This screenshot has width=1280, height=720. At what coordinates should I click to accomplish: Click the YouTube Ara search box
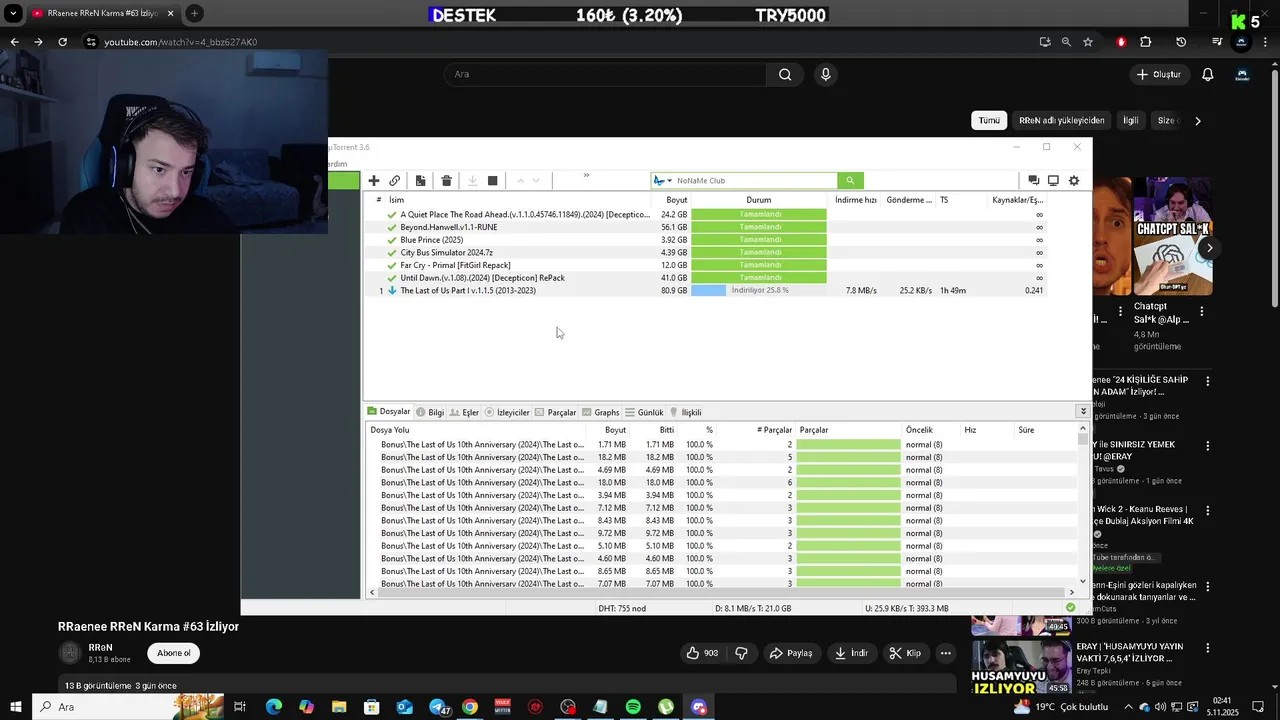tap(605, 74)
